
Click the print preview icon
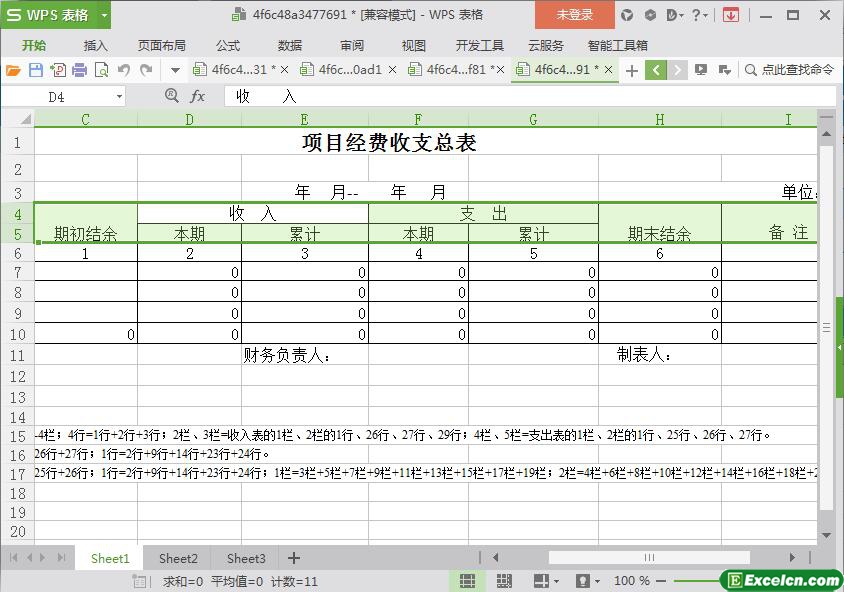click(x=101, y=70)
